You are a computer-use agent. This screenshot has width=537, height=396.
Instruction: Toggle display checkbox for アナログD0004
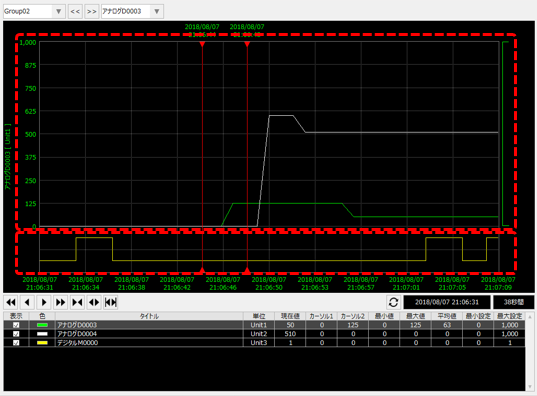pyautogui.click(x=16, y=334)
